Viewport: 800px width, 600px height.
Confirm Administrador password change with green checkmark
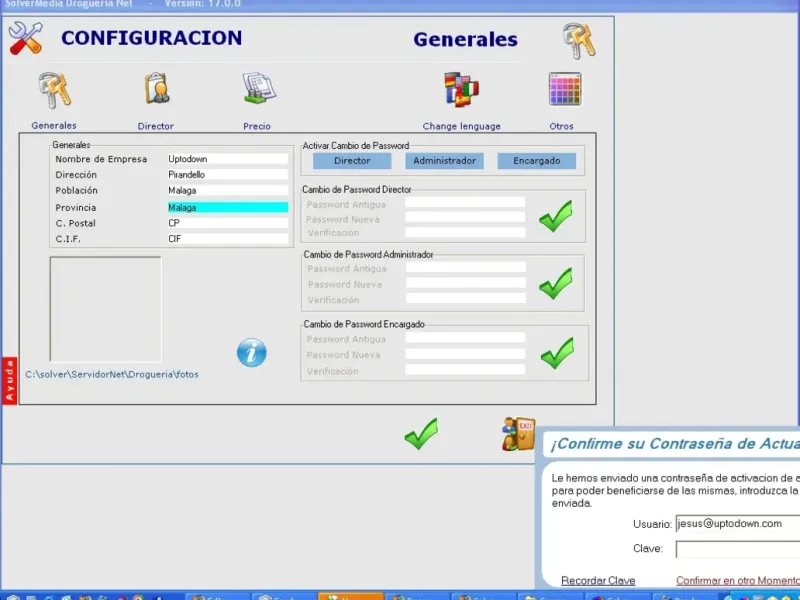556,283
